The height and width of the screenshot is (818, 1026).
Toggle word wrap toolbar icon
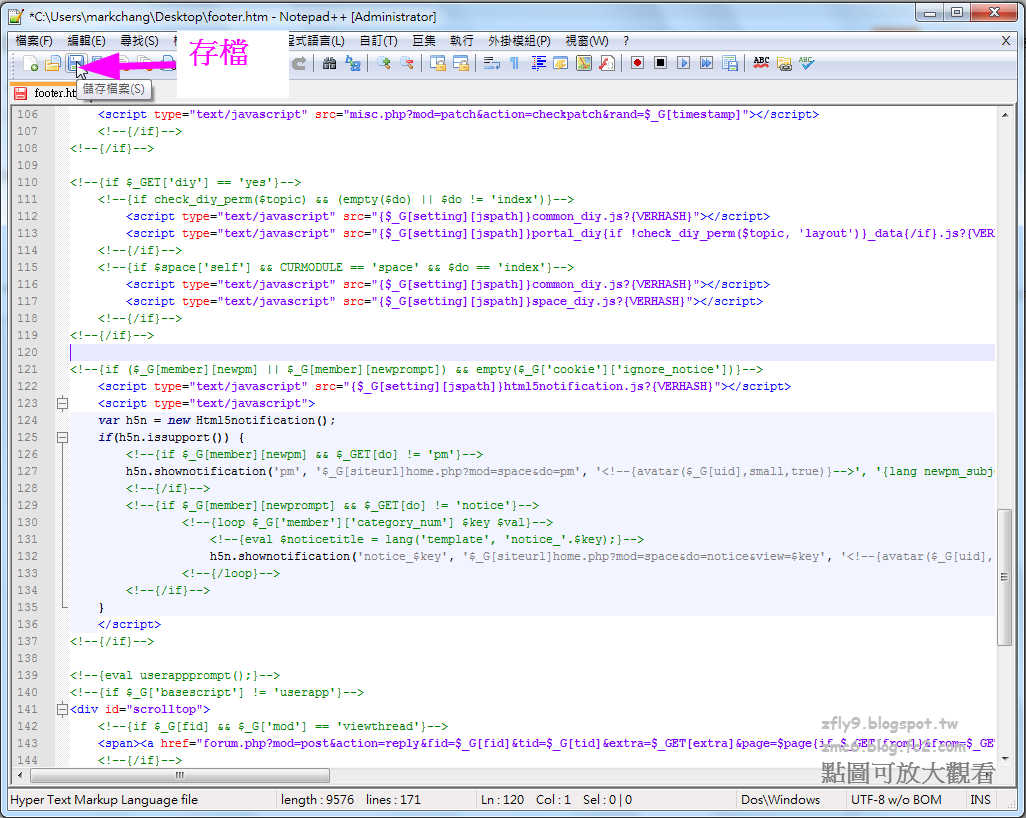(492, 63)
